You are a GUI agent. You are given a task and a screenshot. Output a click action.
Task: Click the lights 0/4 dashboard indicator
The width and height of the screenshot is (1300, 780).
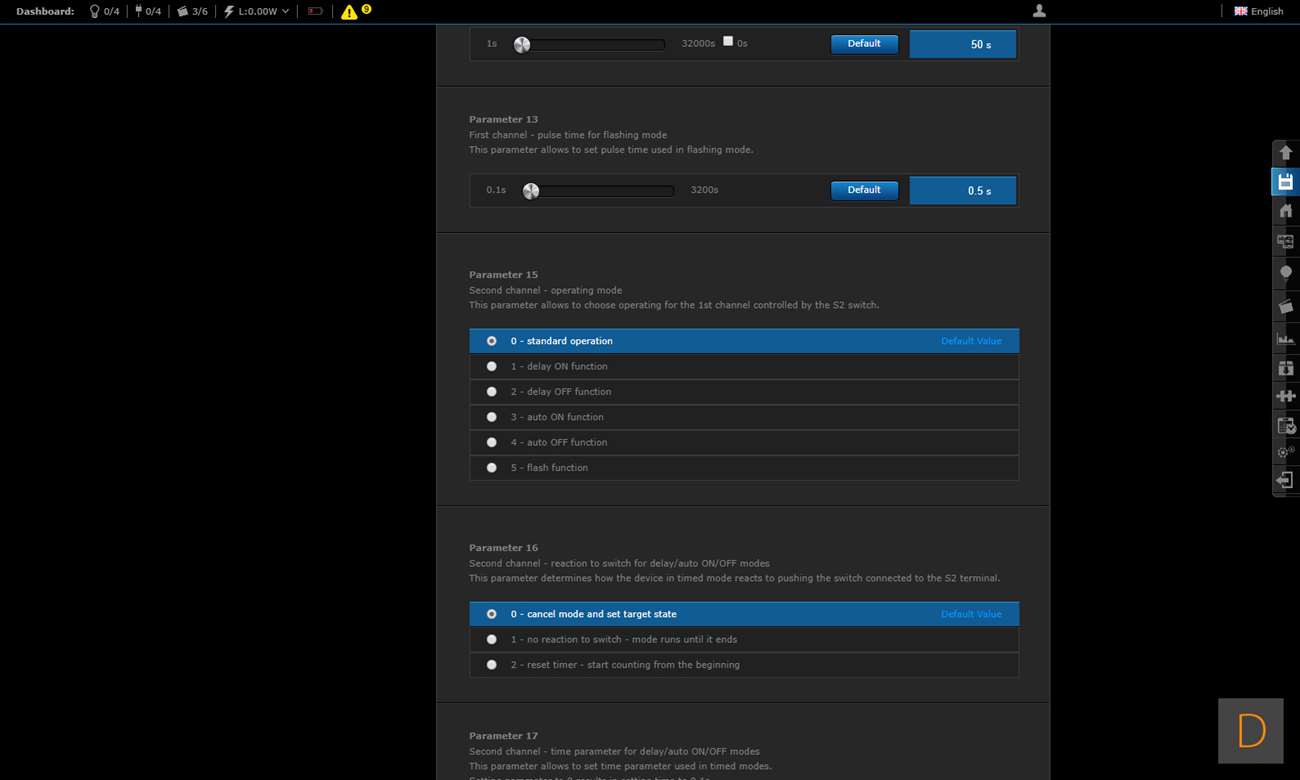pyautogui.click(x=104, y=12)
